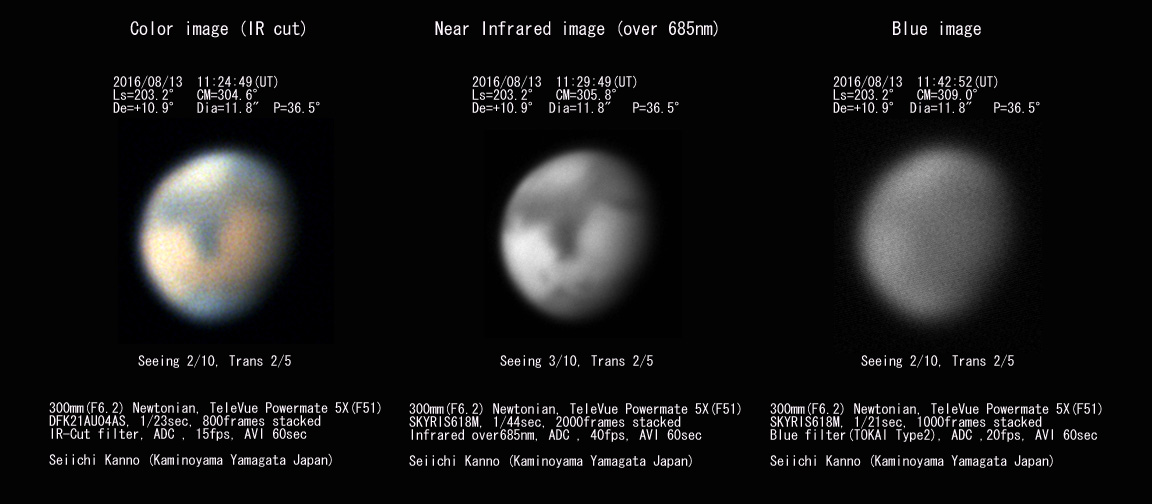
Task: Click the telescope line under the color image
Action: 215,408
